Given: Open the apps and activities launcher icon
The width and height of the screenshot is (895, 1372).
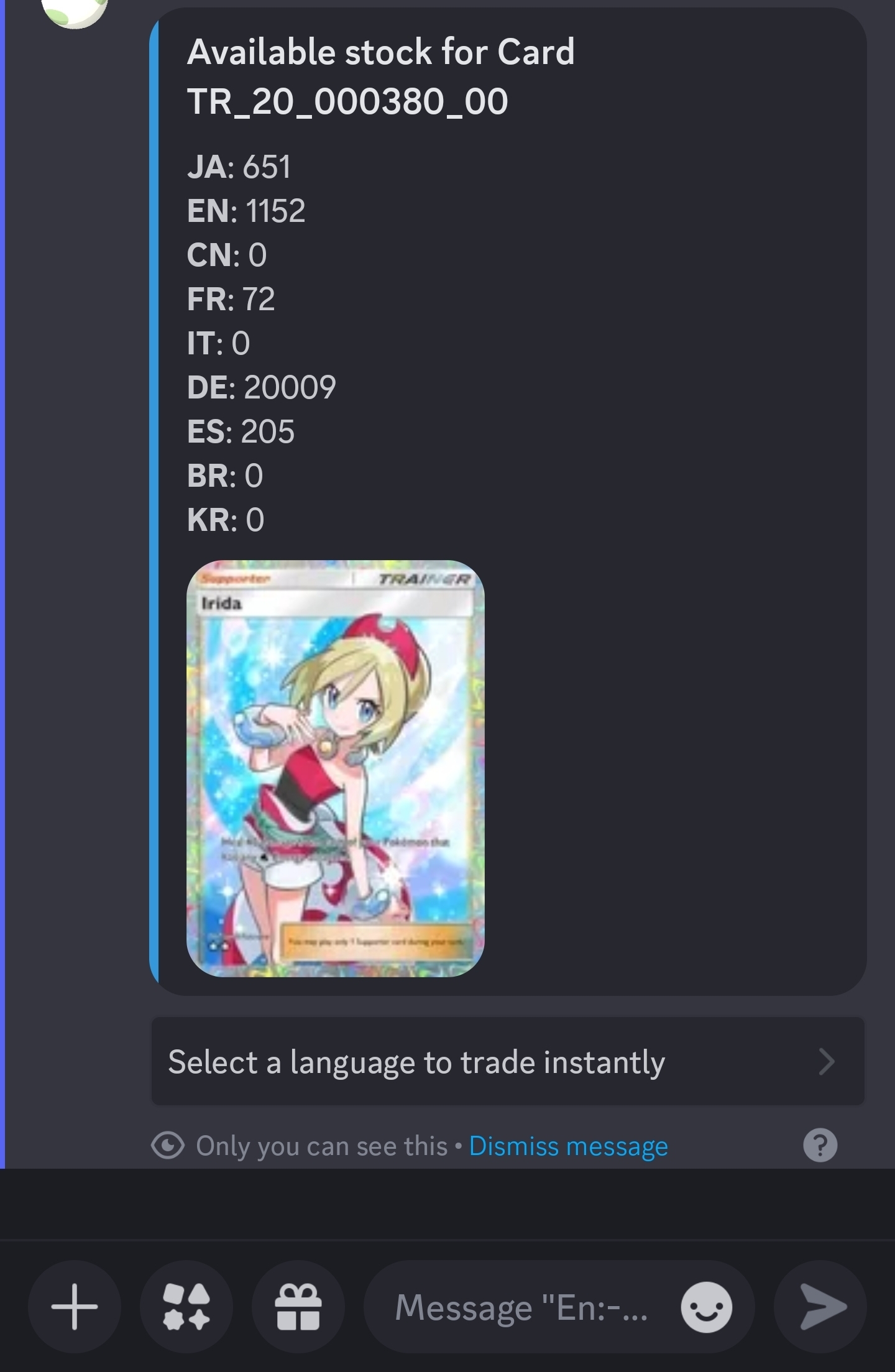Looking at the screenshot, I should [x=186, y=1306].
